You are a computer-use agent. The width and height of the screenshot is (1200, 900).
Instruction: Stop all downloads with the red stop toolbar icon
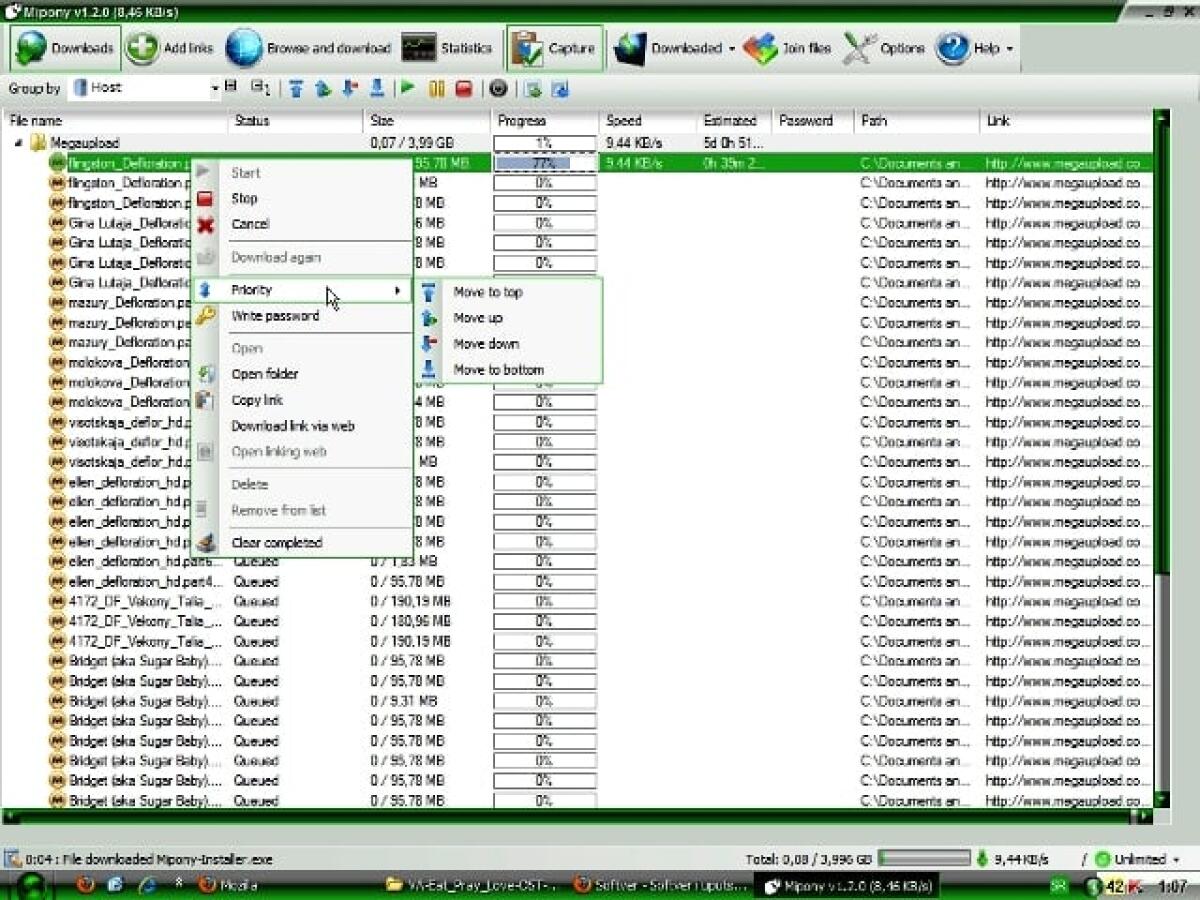(463, 88)
